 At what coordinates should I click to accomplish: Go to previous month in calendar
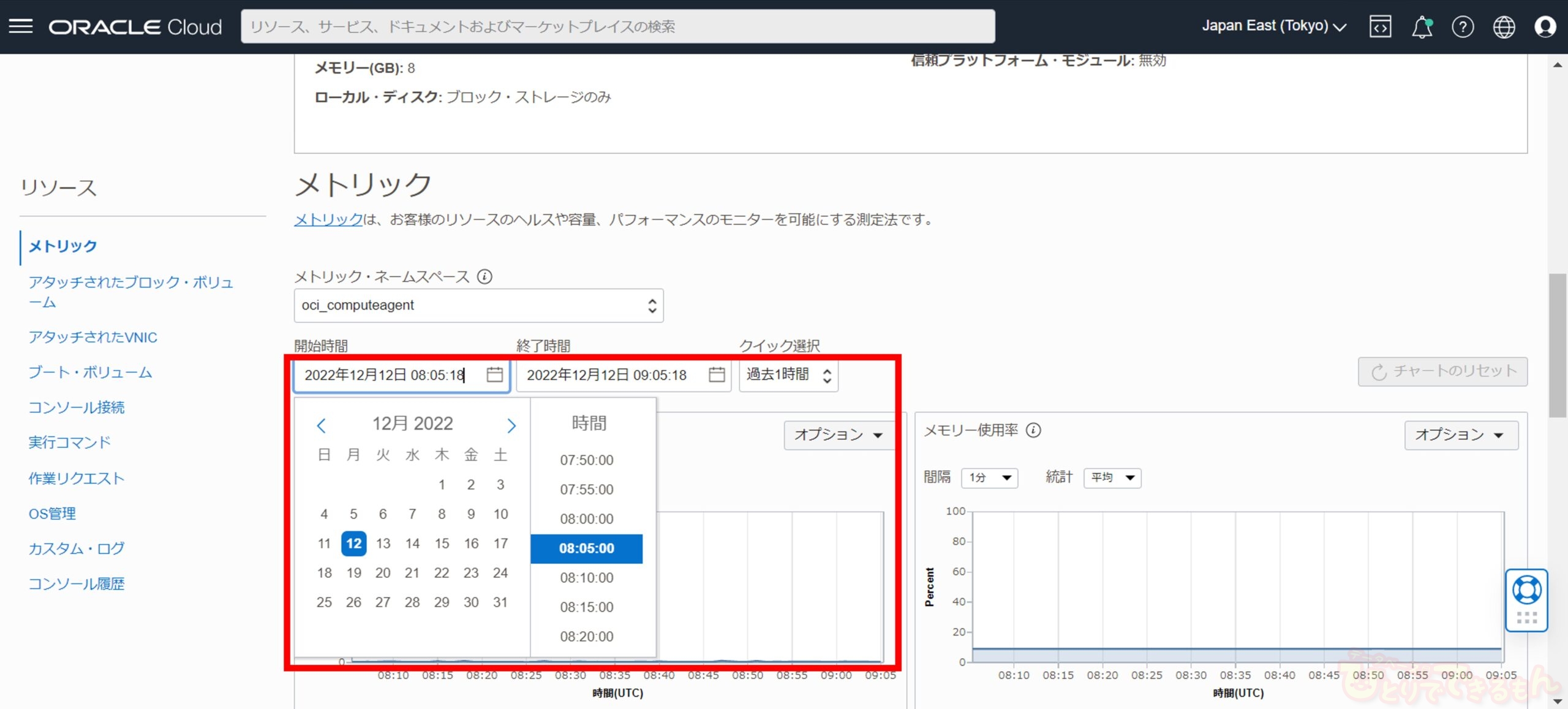click(x=322, y=425)
